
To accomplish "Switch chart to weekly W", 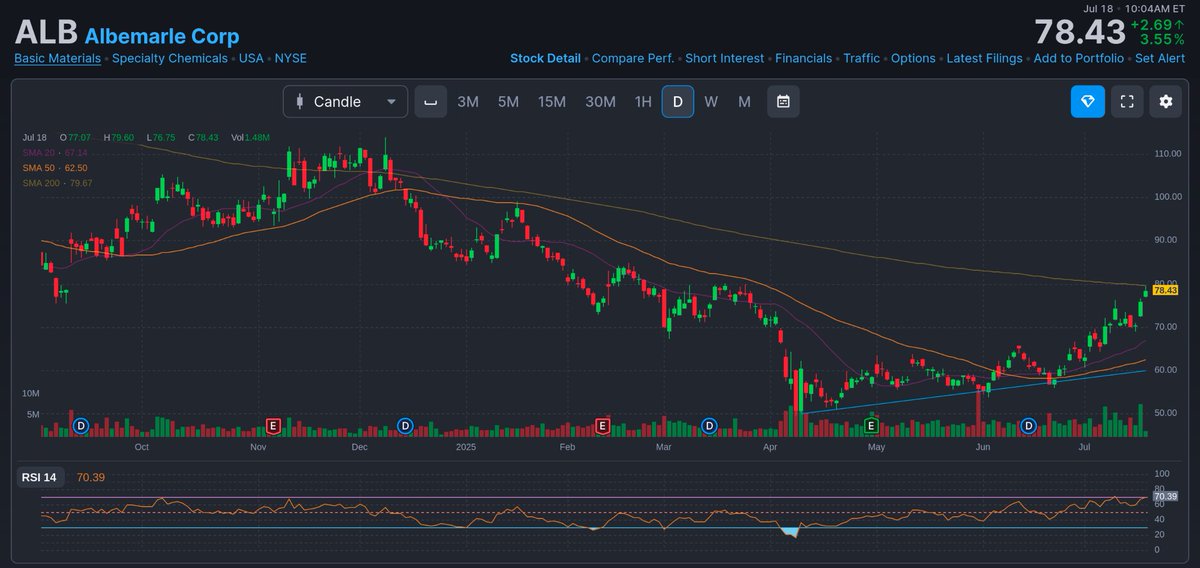I will (x=711, y=101).
